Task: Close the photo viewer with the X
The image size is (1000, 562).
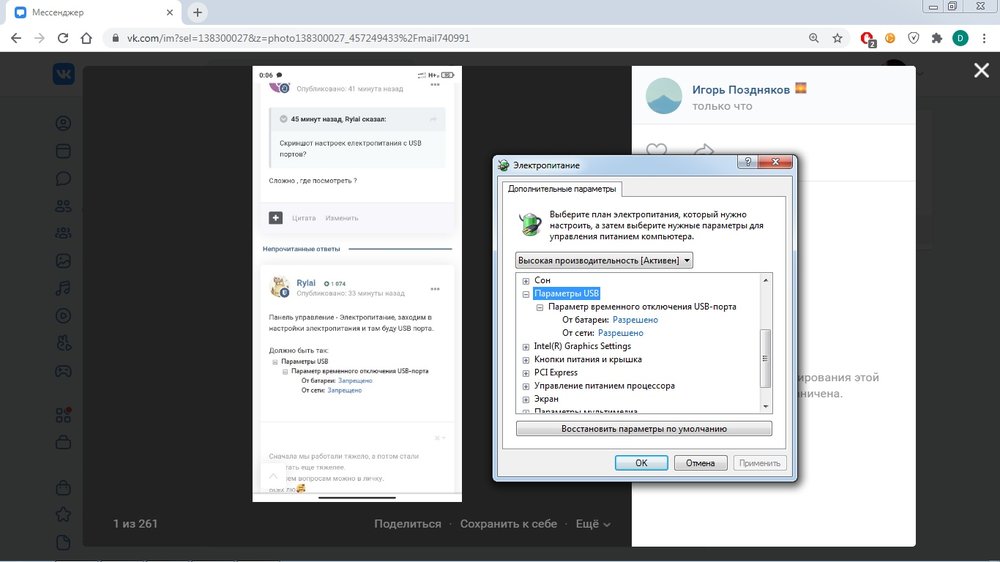Action: coord(981,70)
